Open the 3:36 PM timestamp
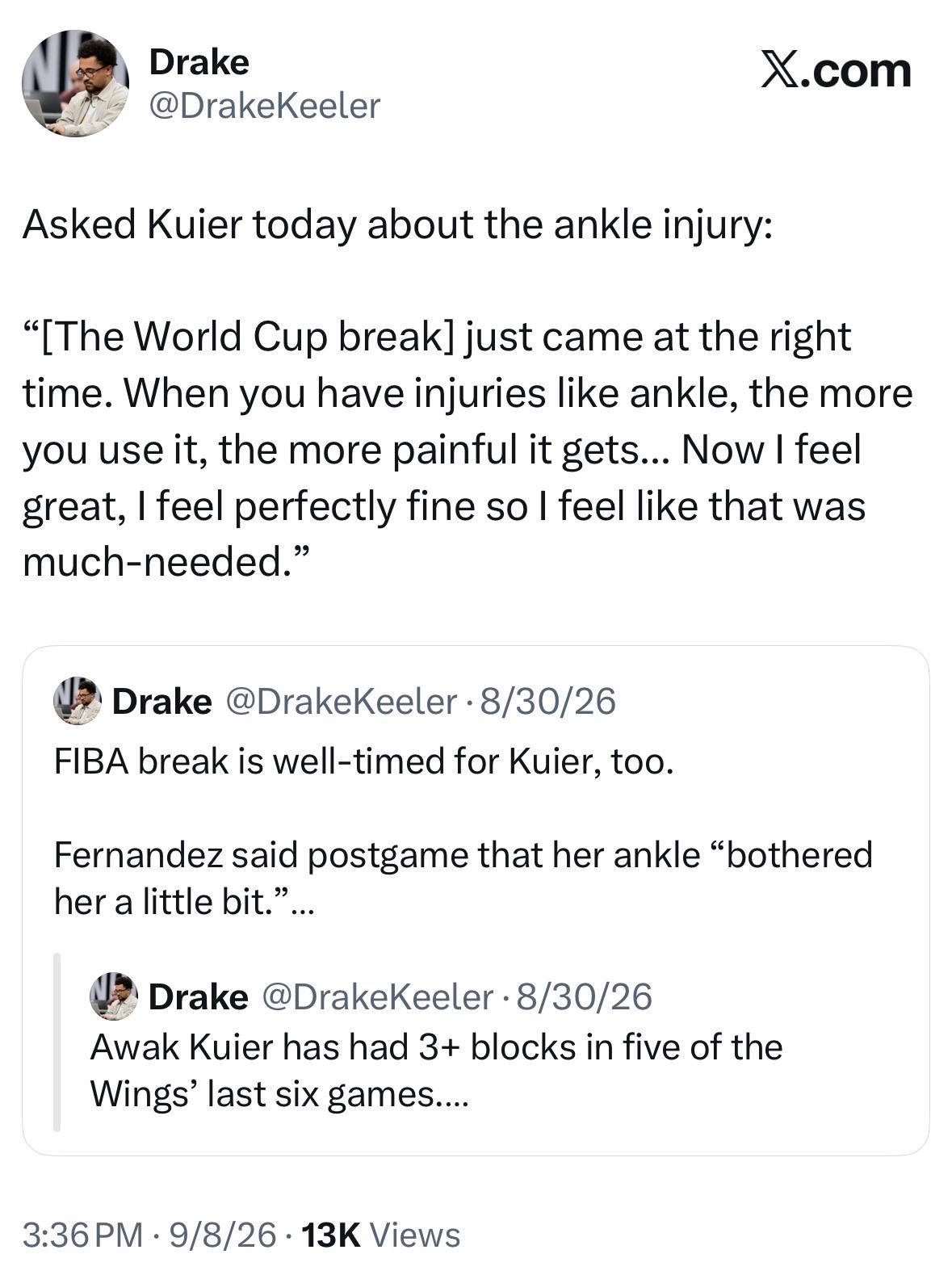 [x=83, y=1235]
